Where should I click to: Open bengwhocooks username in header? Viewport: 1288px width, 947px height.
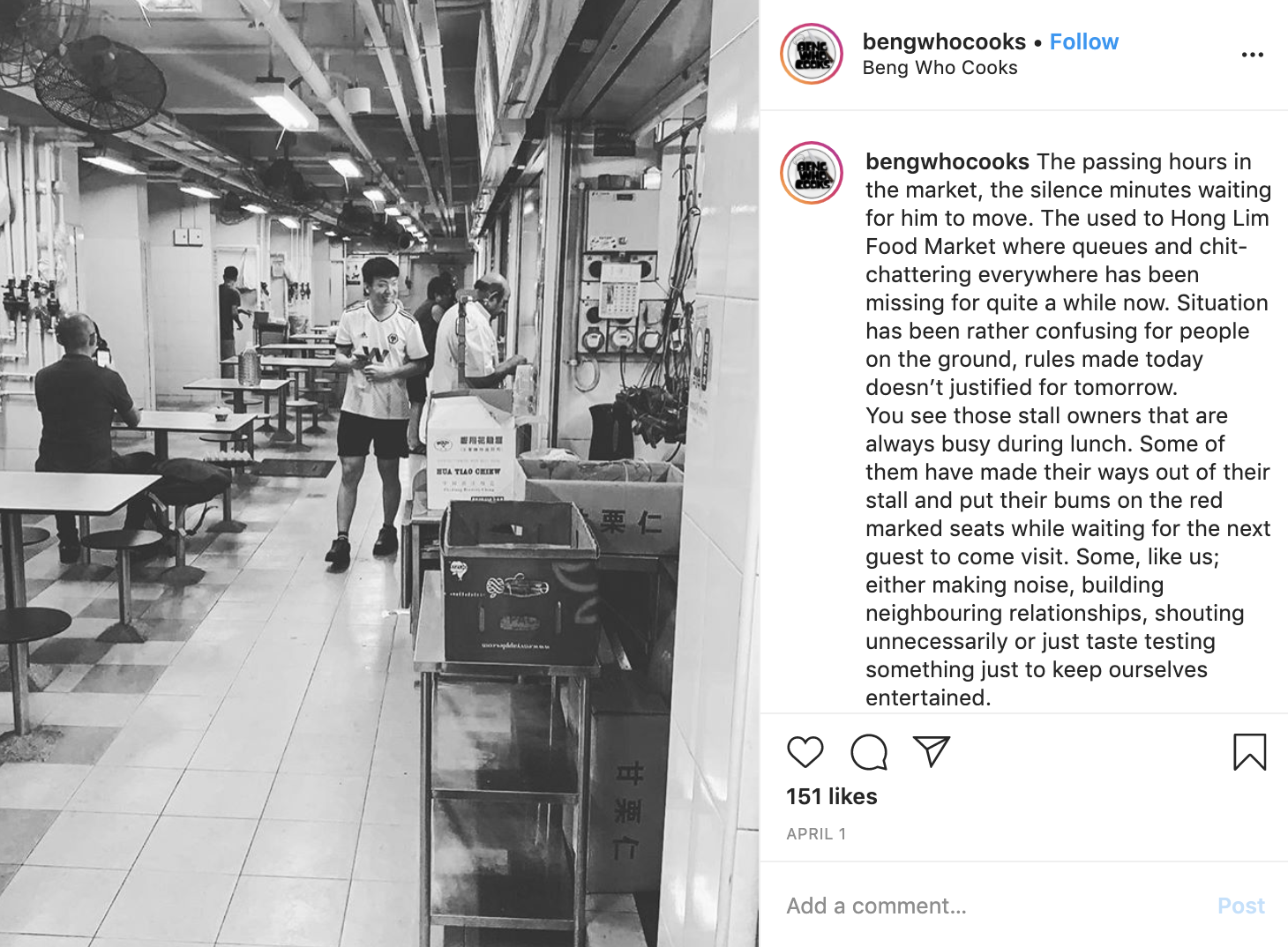pos(944,41)
